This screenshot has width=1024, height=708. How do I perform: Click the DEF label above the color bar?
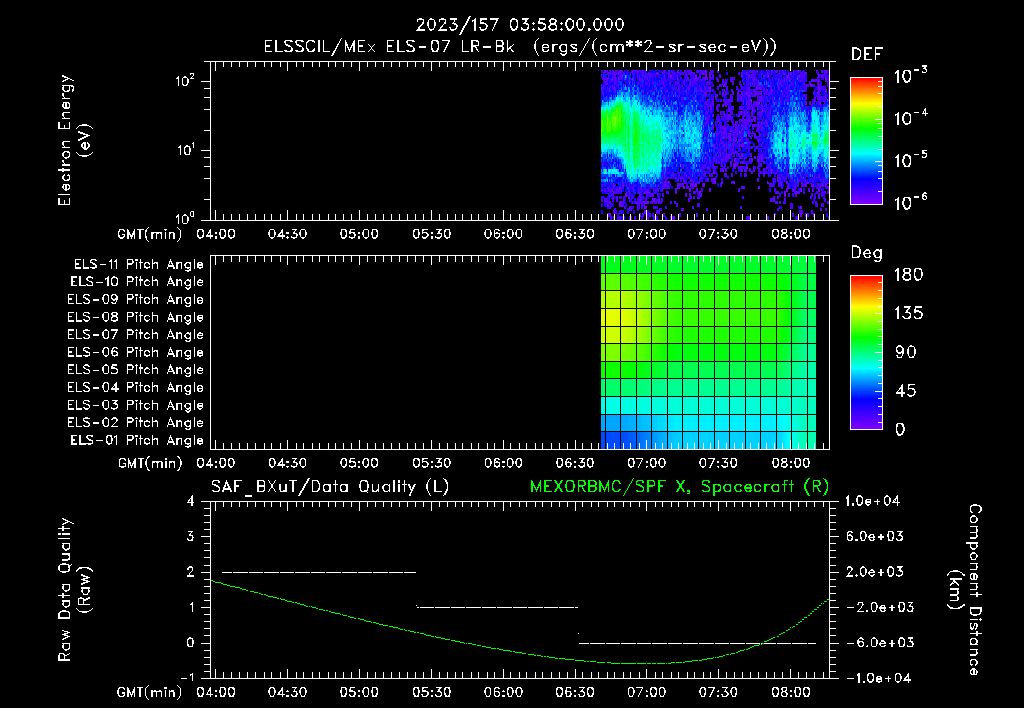pyautogui.click(x=867, y=54)
